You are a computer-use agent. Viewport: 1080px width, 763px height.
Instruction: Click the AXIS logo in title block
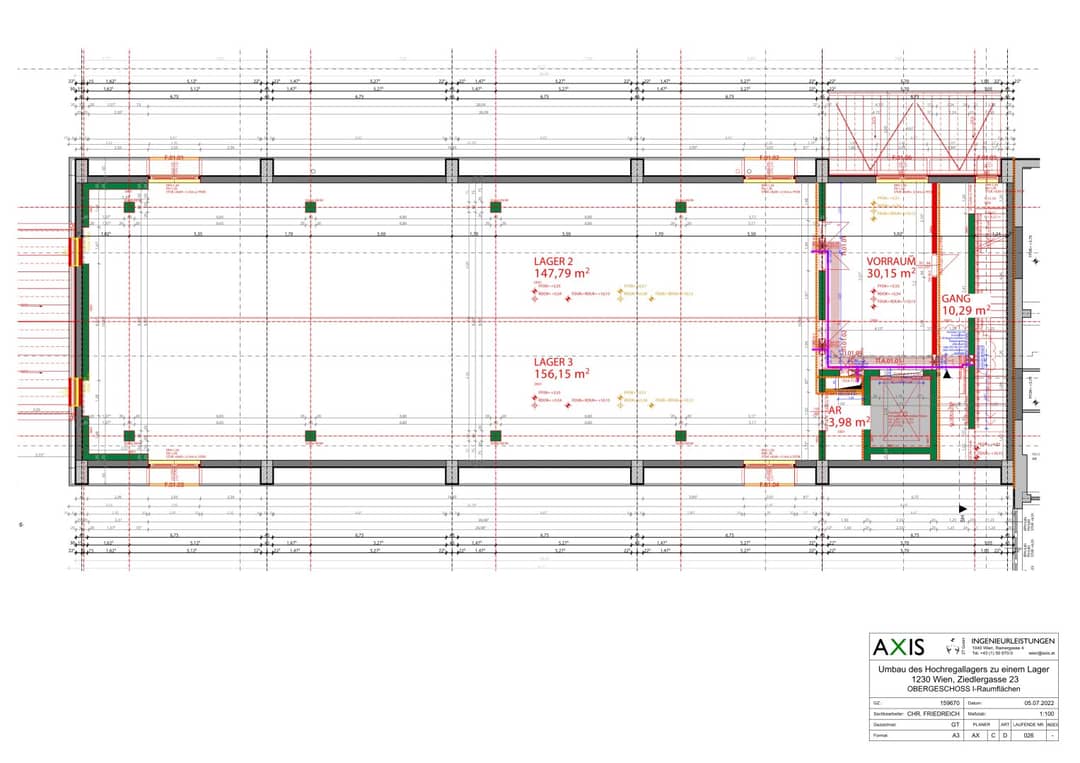click(899, 647)
